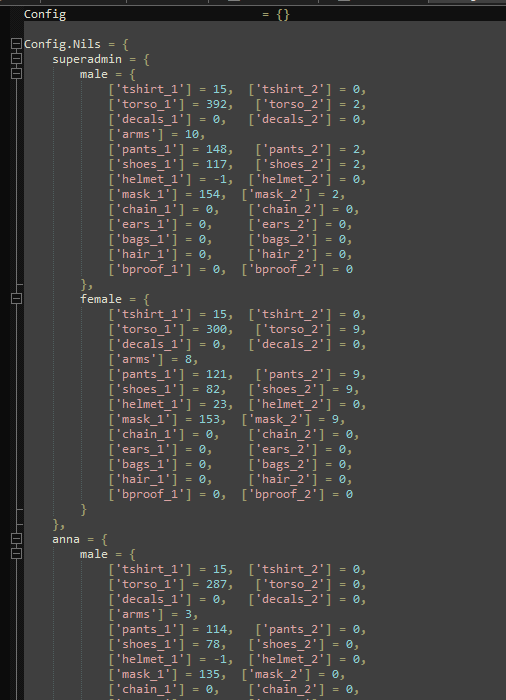This screenshot has height=700, width=506.
Task: Collapse the Config.Nils code block
Action: [16, 44]
